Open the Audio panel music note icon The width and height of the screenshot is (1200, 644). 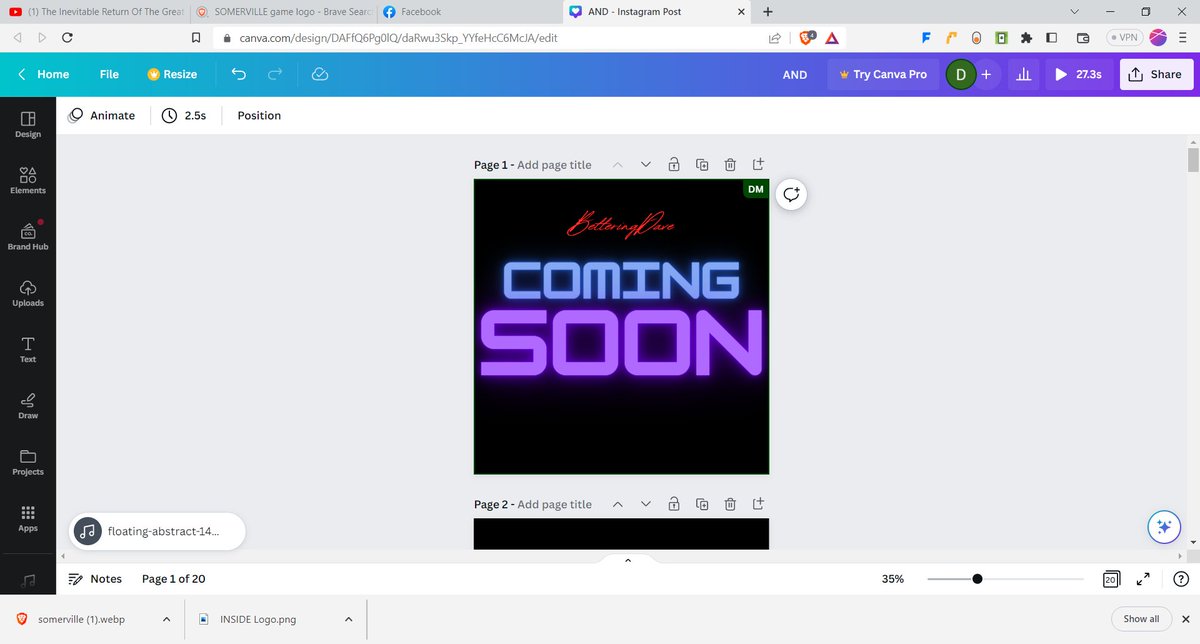(x=28, y=578)
